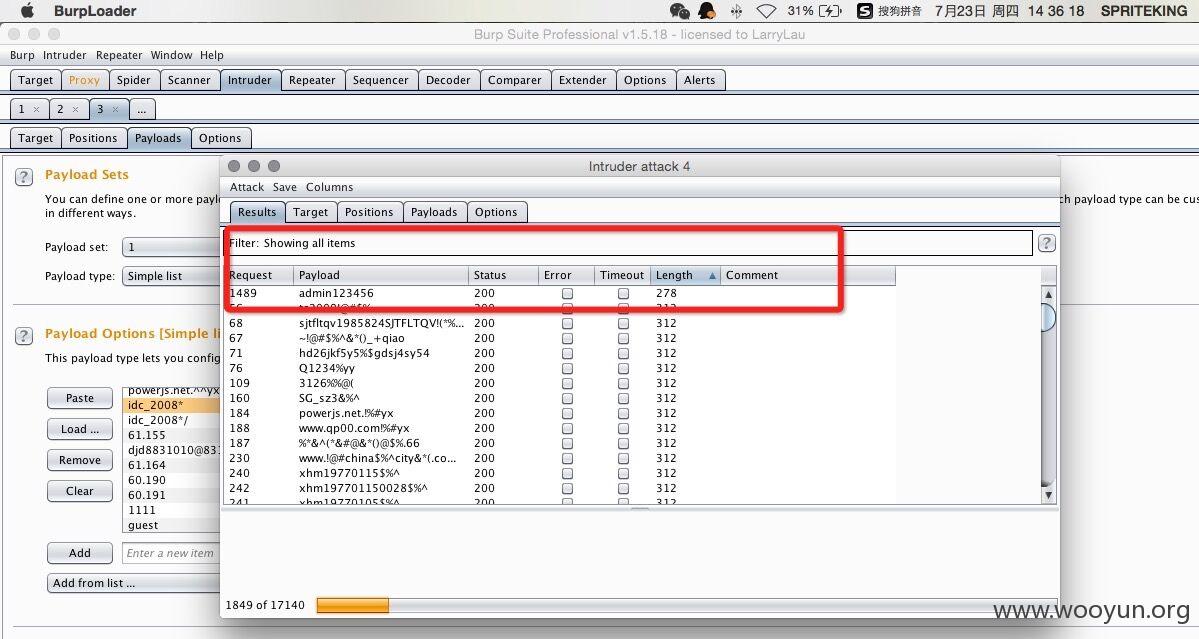Toggle Error checkbox for request 76

pos(567,368)
